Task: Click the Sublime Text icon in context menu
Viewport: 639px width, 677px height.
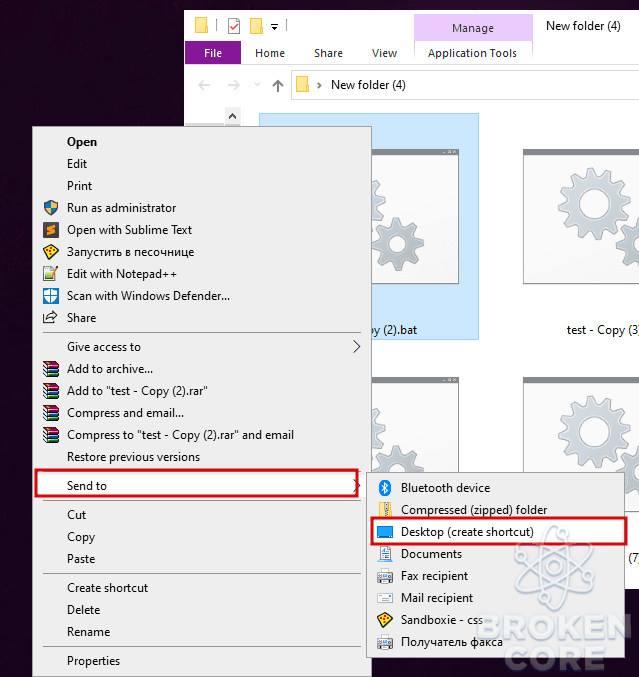Action: (x=51, y=230)
